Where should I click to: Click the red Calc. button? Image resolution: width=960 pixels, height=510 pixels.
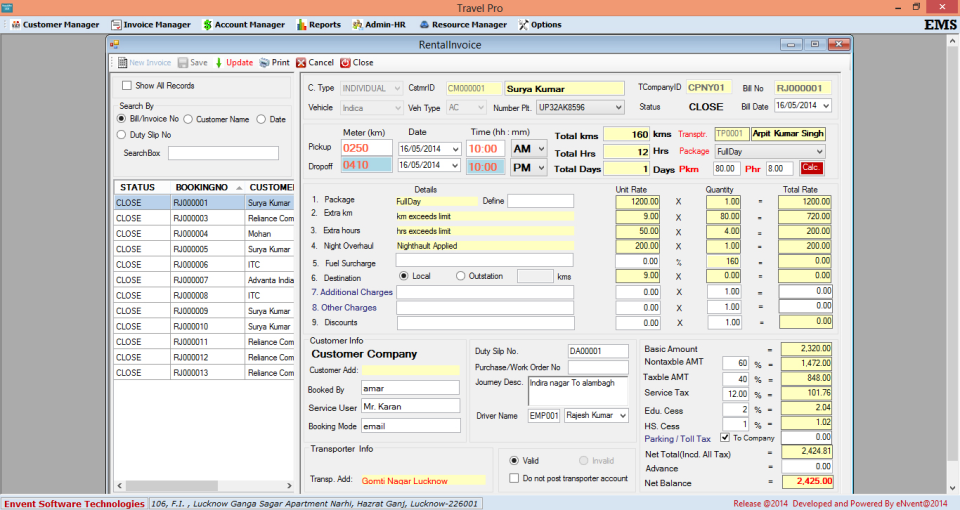[811, 168]
